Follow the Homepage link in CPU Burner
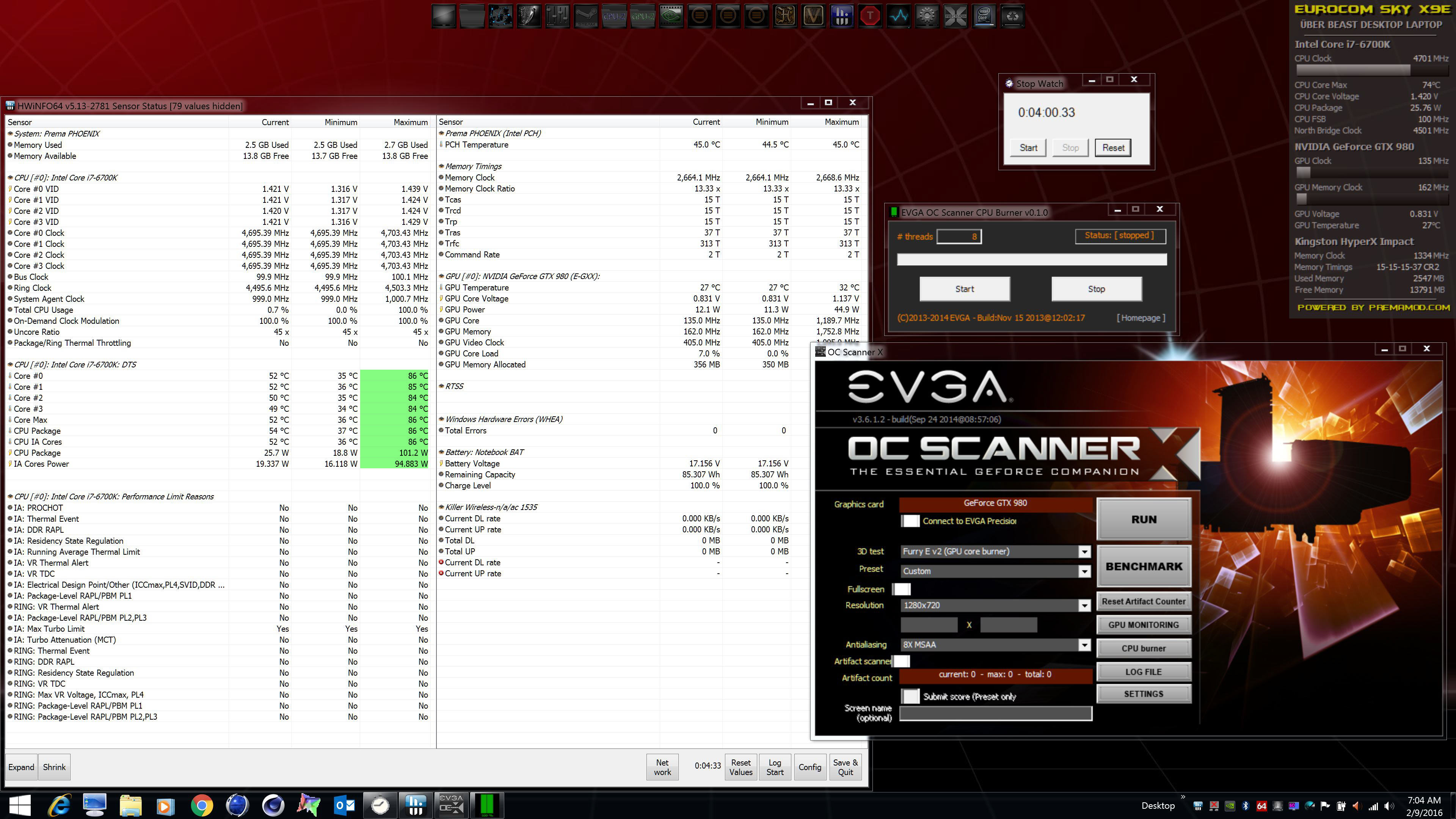This screenshot has height=819, width=1456. [x=1141, y=318]
